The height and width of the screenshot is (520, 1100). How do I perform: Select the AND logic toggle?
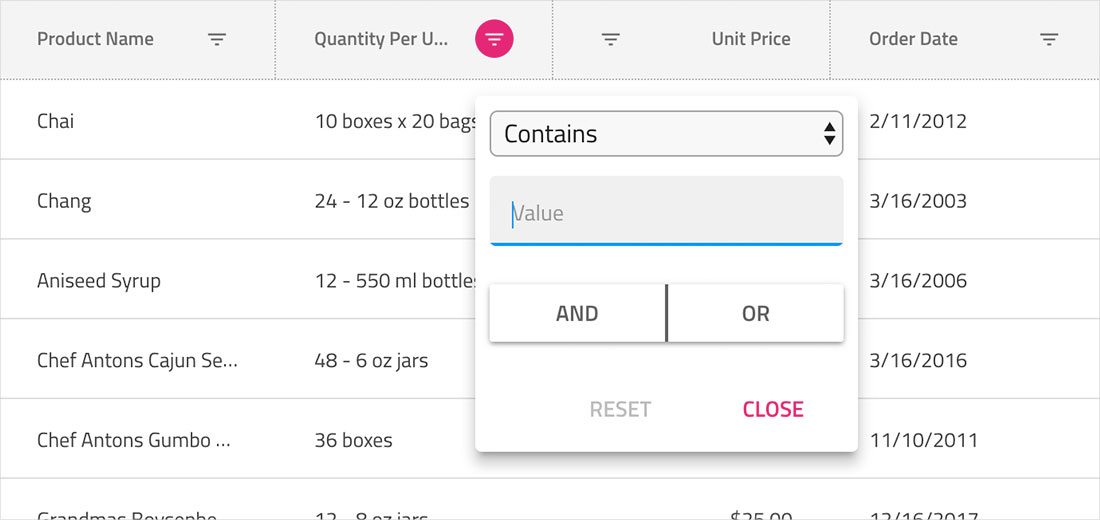click(x=577, y=314)
